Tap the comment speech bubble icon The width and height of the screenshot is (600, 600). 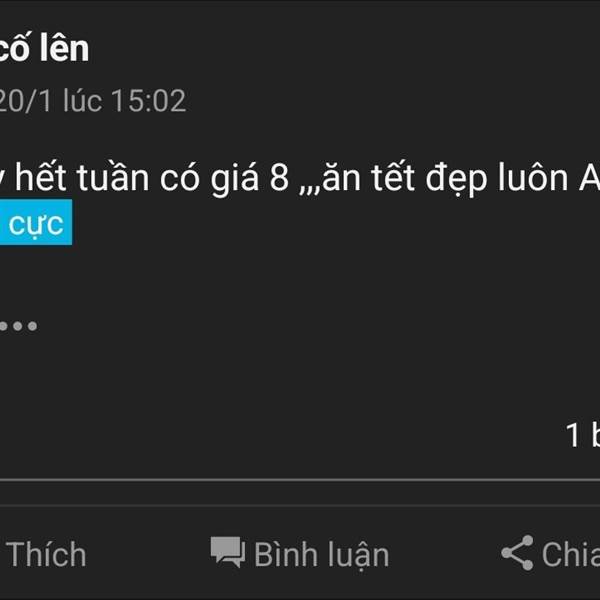point(228,552)
